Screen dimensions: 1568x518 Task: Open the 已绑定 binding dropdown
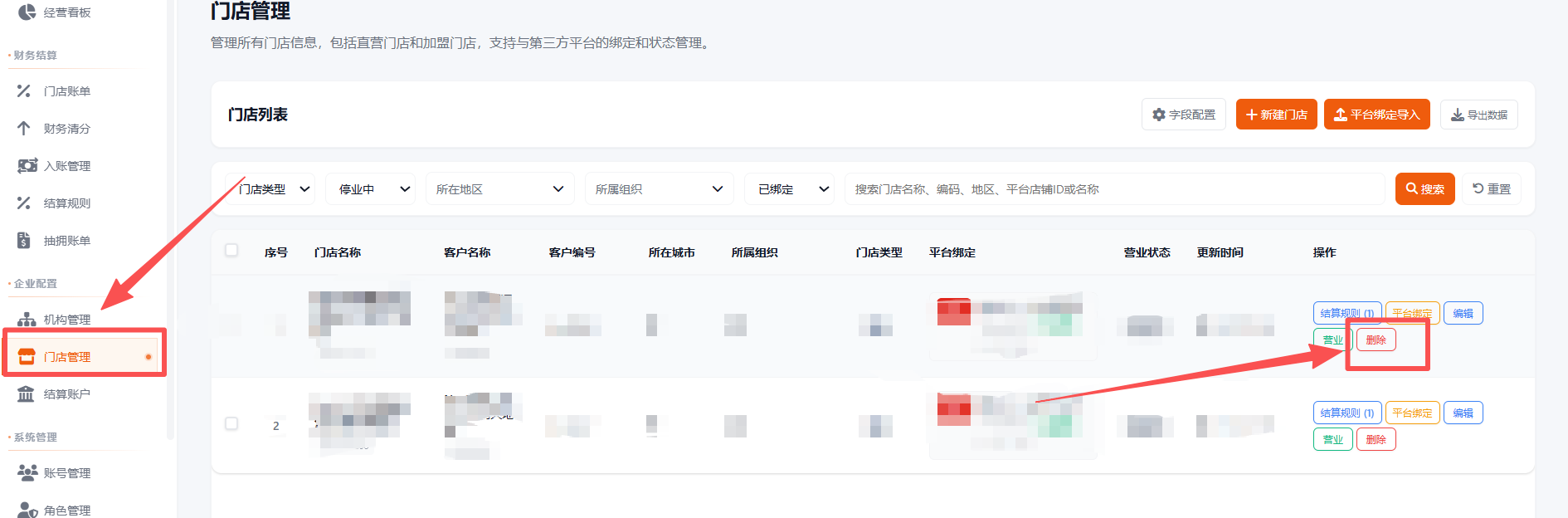click(x=789, y=189)
